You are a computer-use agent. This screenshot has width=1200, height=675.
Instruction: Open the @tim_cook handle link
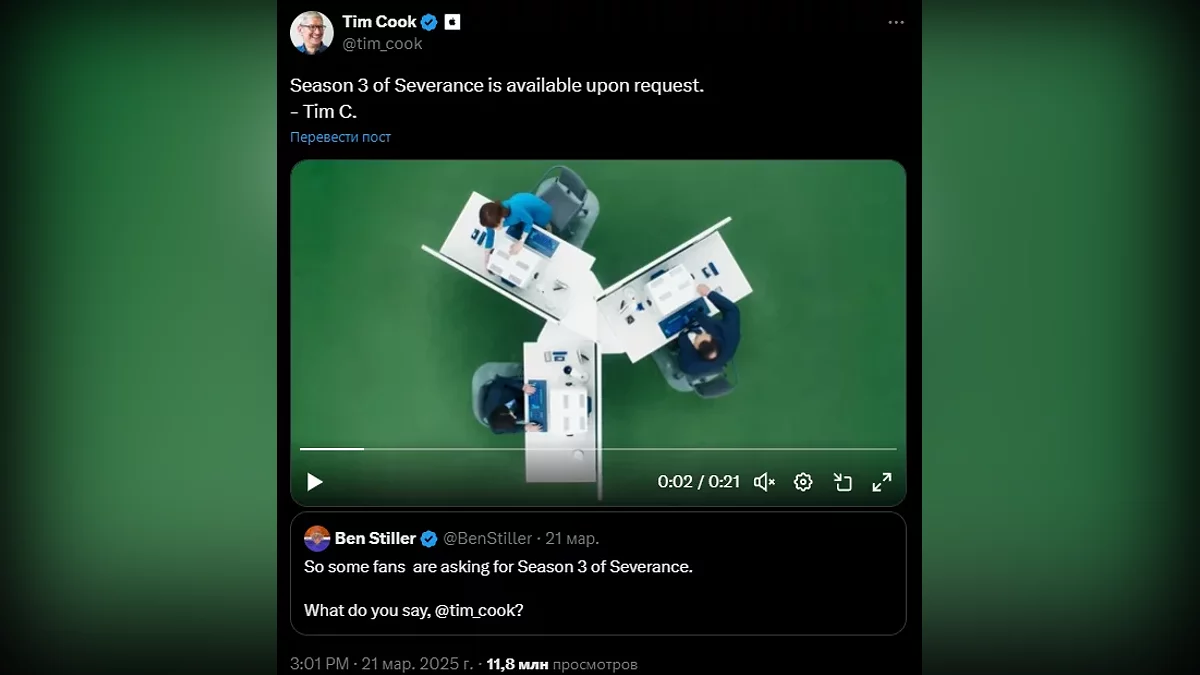point(382,44)
